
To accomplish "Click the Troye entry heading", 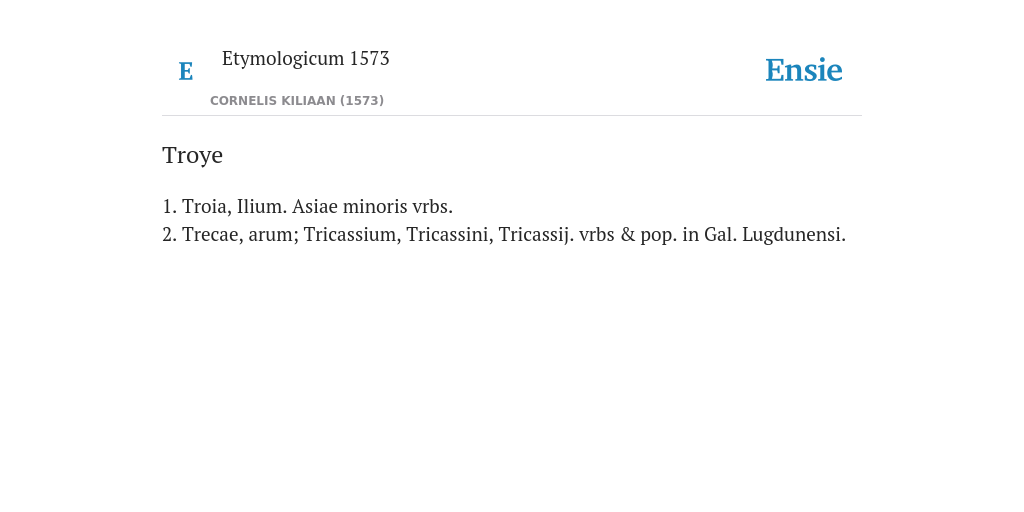I will coord(193,155).
